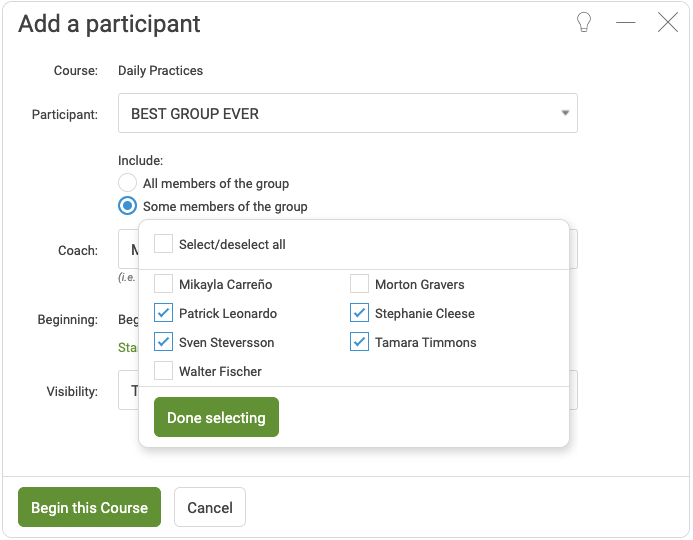Click the Daily Practices course name

[x=160, y=71]
